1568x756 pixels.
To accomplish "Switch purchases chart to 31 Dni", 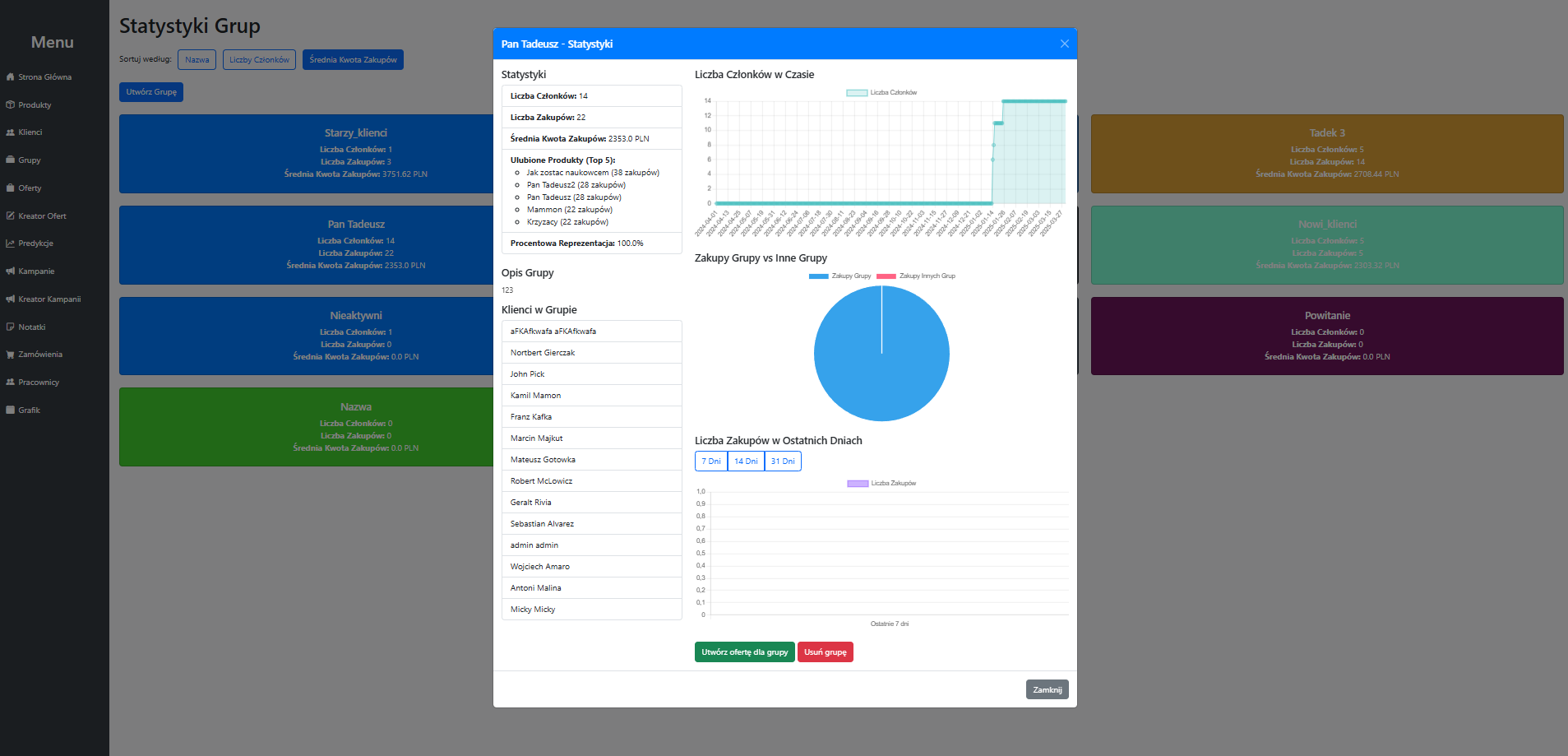I will click(783, 461).
